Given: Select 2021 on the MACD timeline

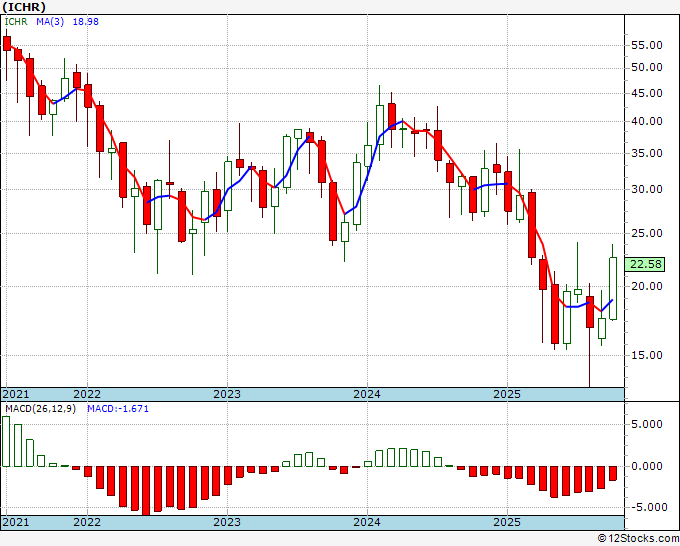Looking at the screenshot, I should pyautogui.click(x=16, y=522).
